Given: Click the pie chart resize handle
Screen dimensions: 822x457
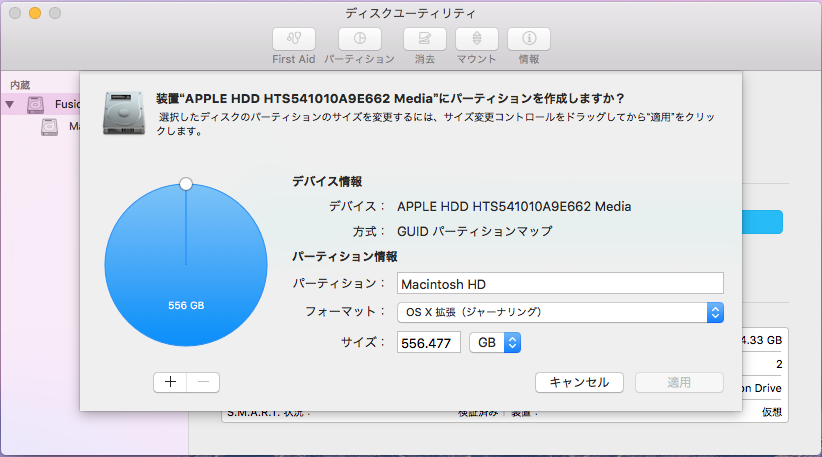Looking at the screenshot, I should coord(186,184).
